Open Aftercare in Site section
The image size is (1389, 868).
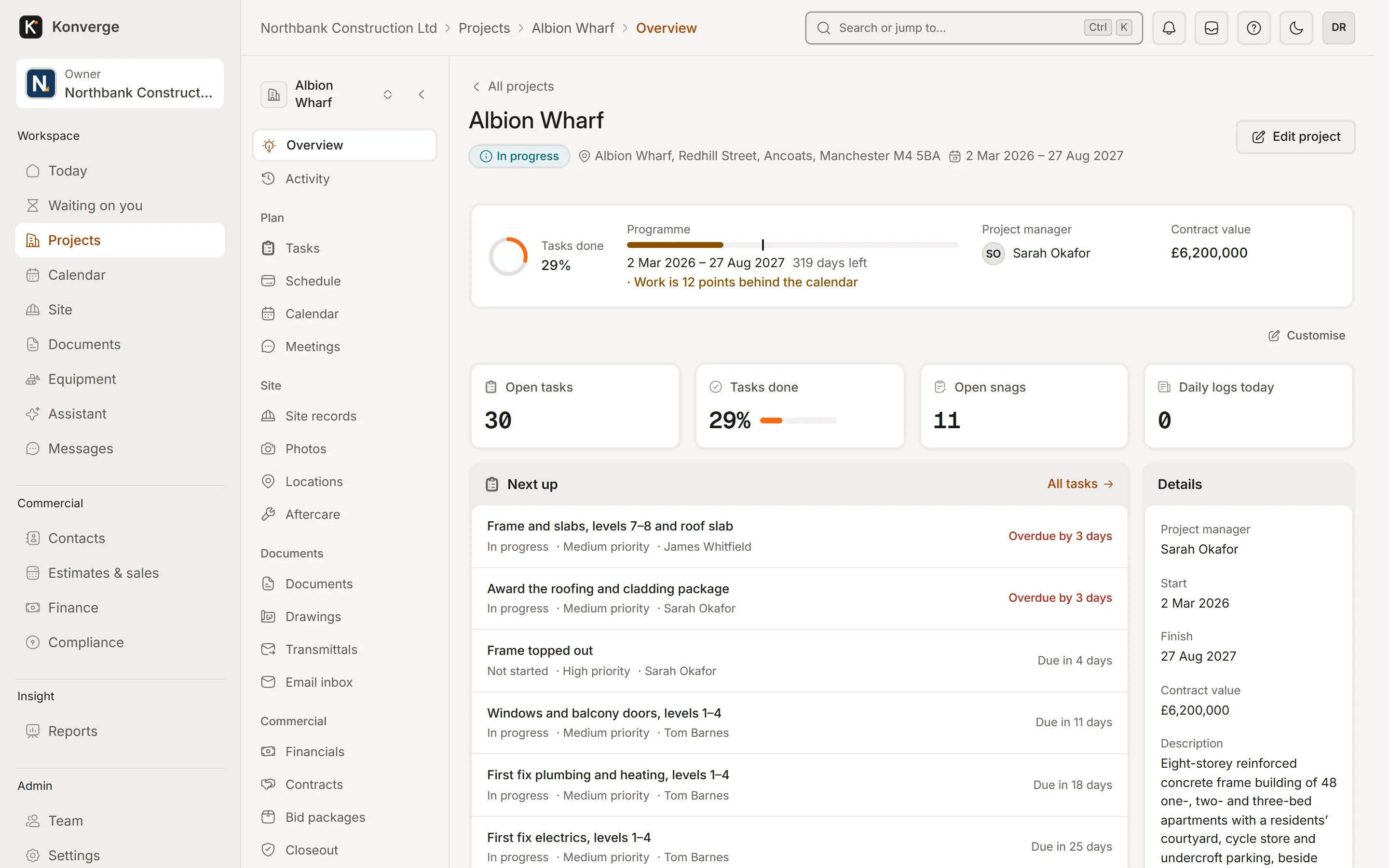click(x=344, y=514)
